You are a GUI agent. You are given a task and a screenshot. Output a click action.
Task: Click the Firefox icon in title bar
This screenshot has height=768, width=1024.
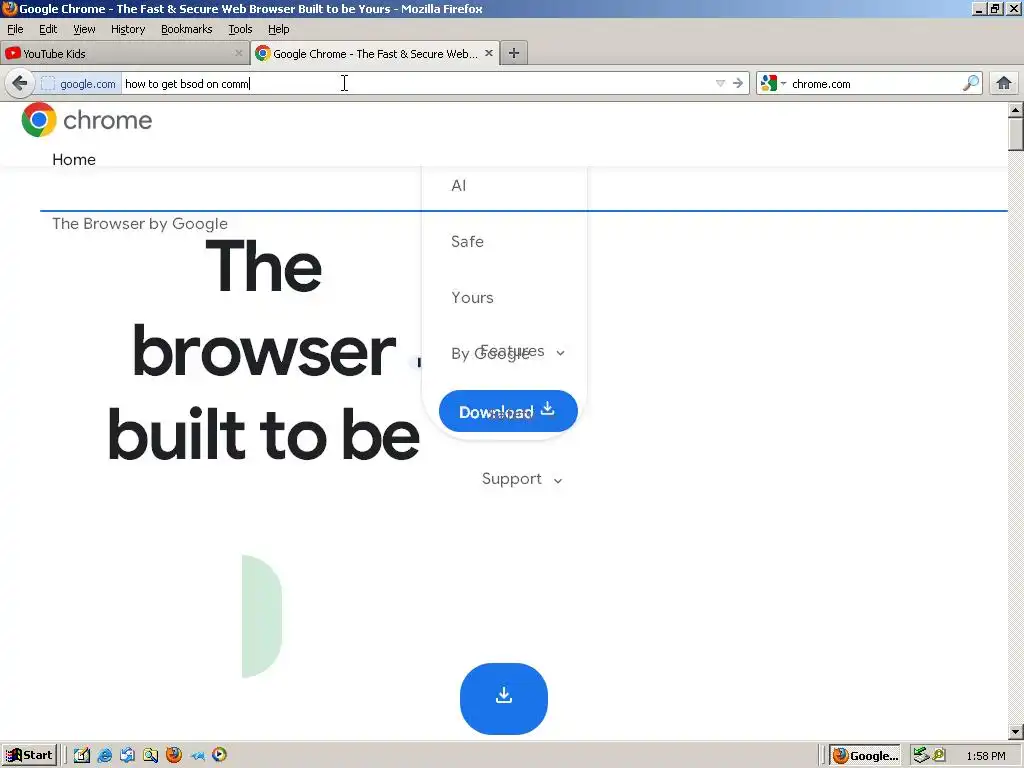click(x=9, y=8)
